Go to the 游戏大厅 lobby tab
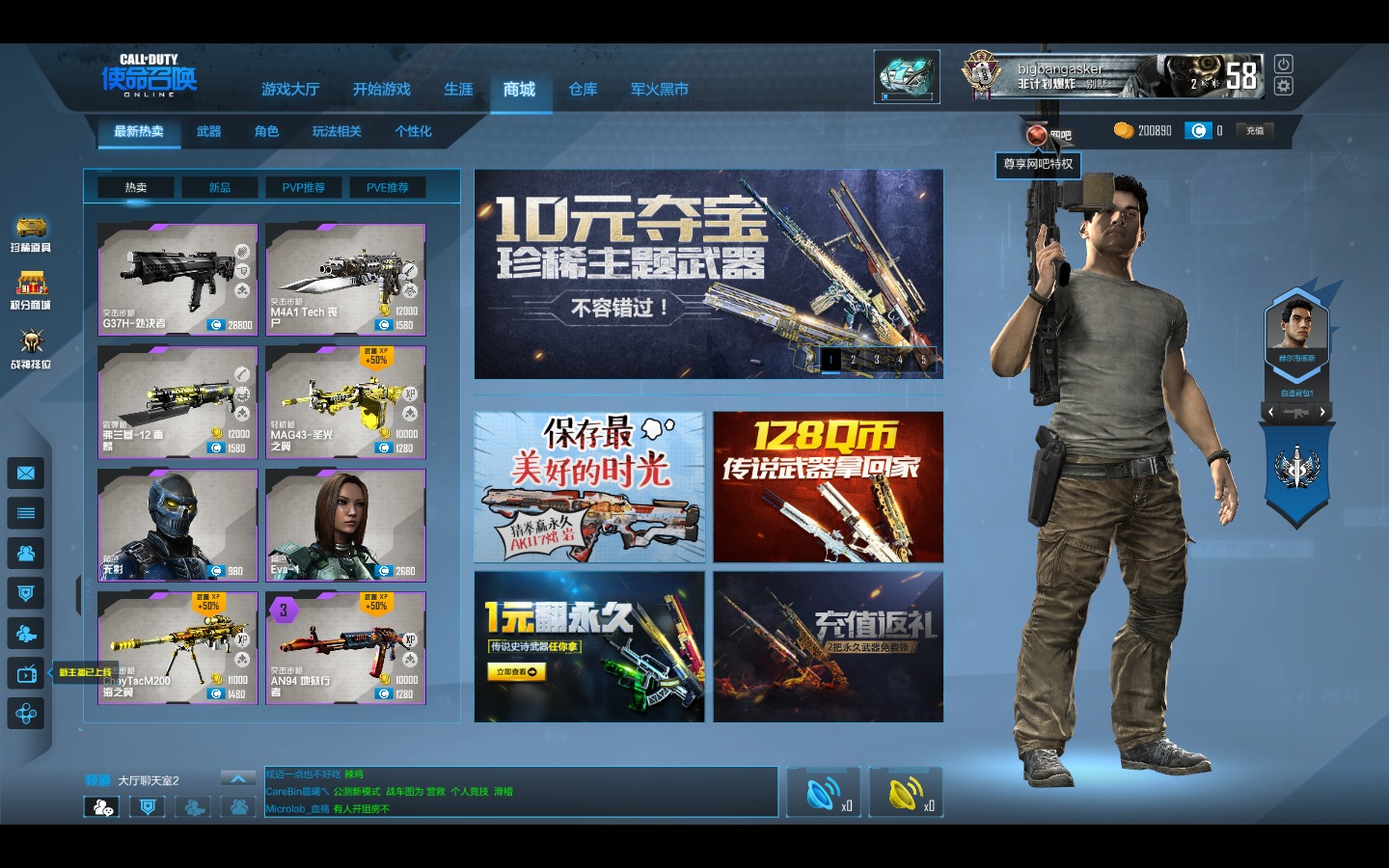The height and width of the screenshot is (868, 1389). pyautogui.click(x=290, y=90)
